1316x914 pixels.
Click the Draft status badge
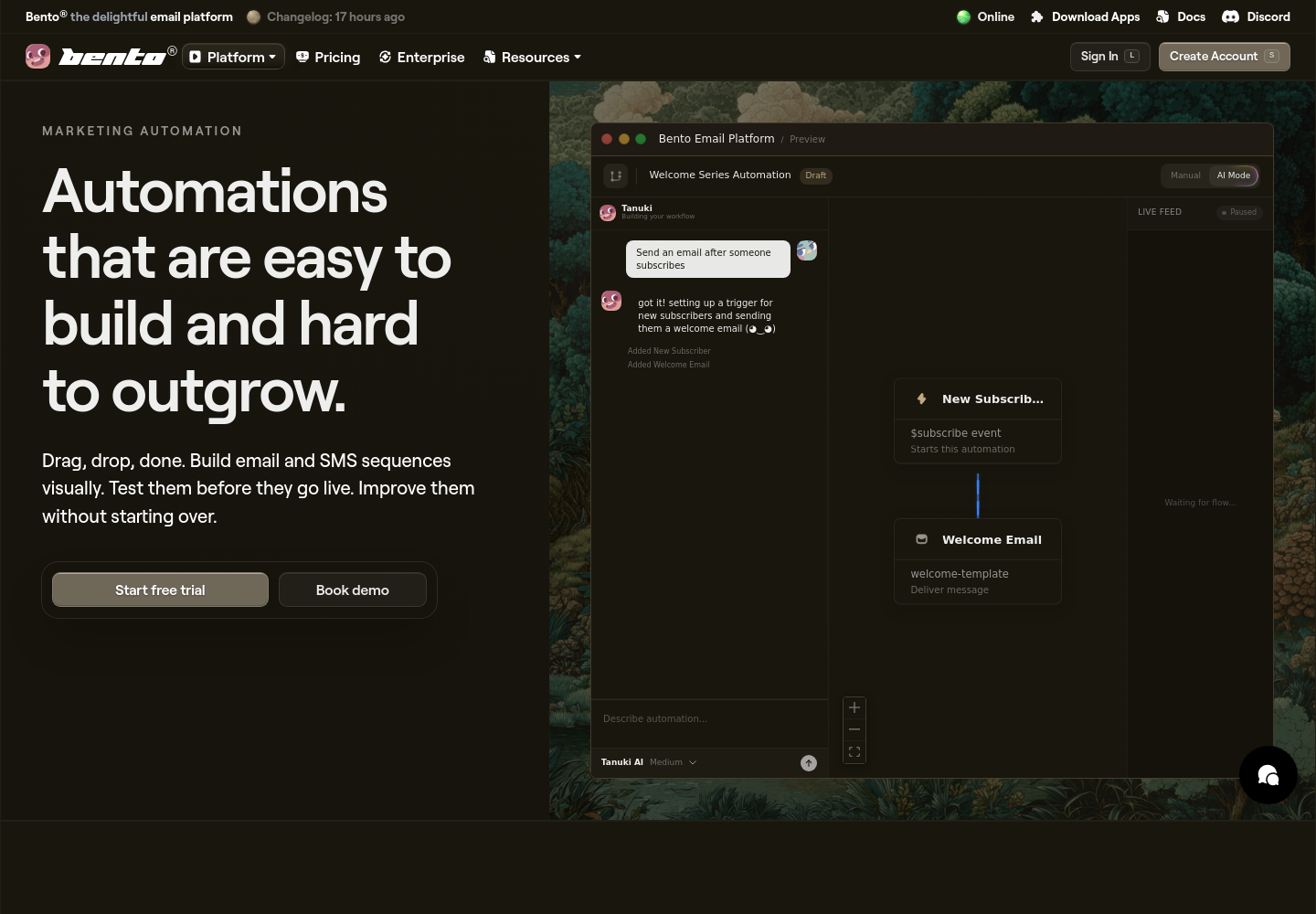pyautogui.click(x=816, y=175)
